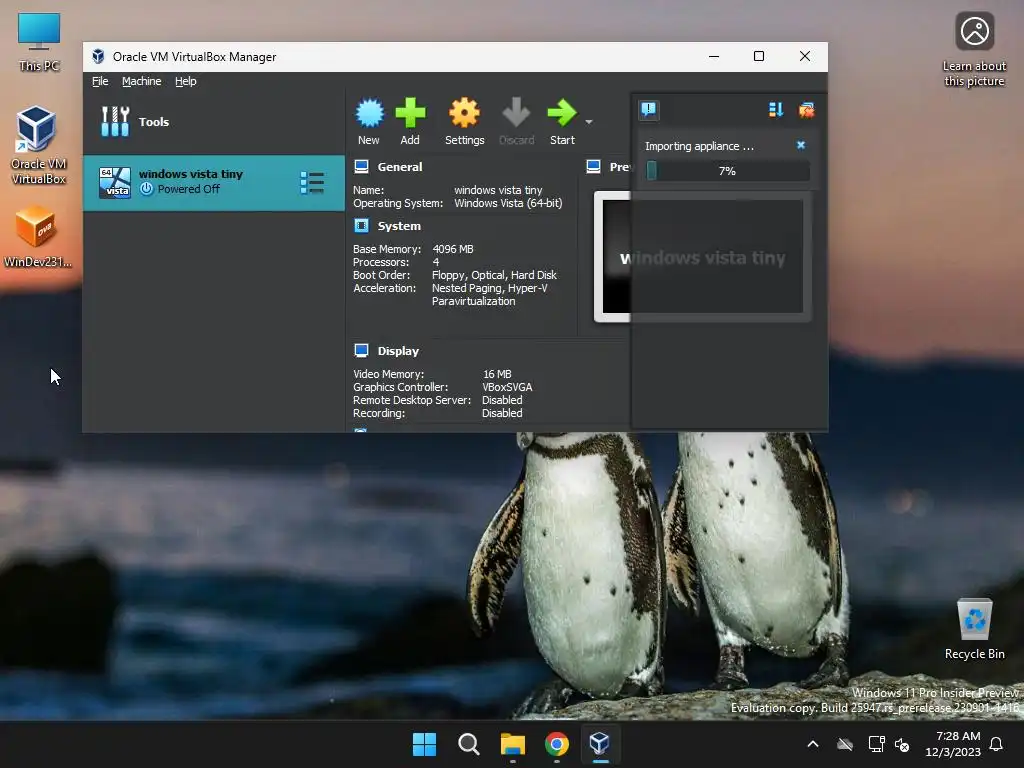Click the import progress bar at 7%
This screenshot has height=768, width=1024.
[727, 170]
